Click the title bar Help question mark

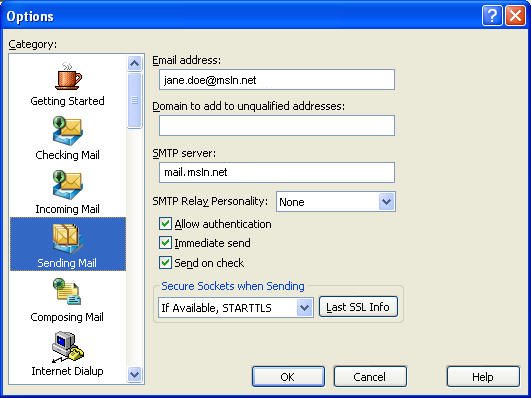492,16
